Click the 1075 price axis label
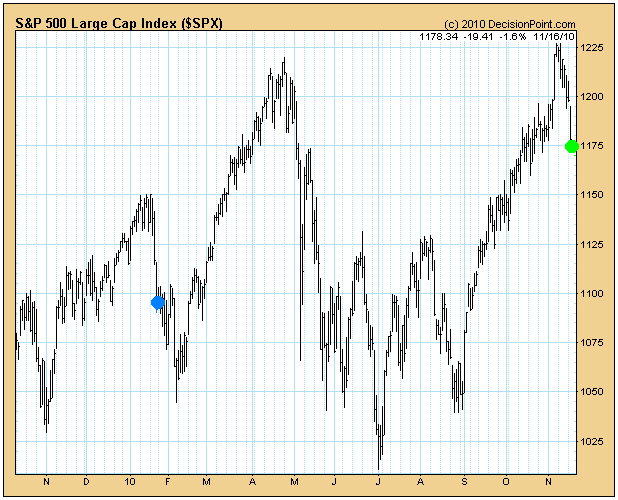This screenshot has height=500, width=618. pos(592,342)
